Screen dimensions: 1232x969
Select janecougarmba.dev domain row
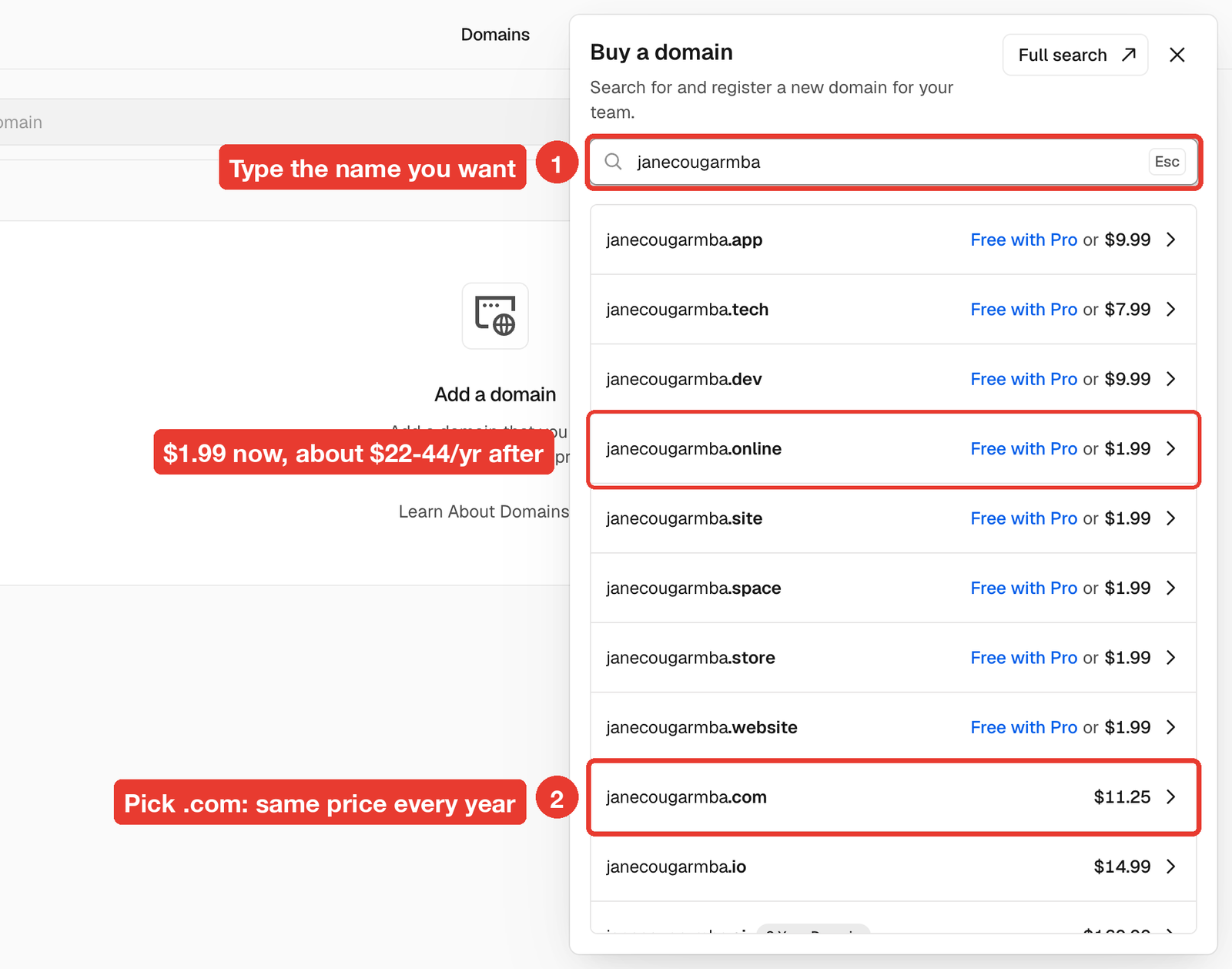tap(893, 379)
